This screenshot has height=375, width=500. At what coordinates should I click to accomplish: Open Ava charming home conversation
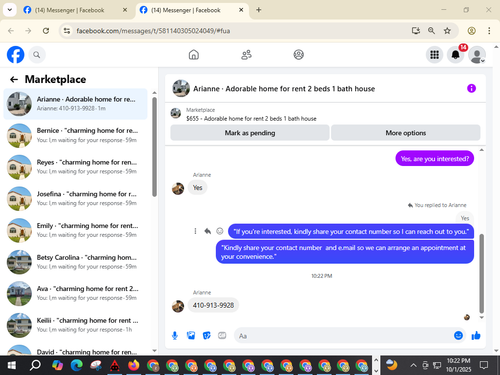pyautogui.click(x=75, y=294)
